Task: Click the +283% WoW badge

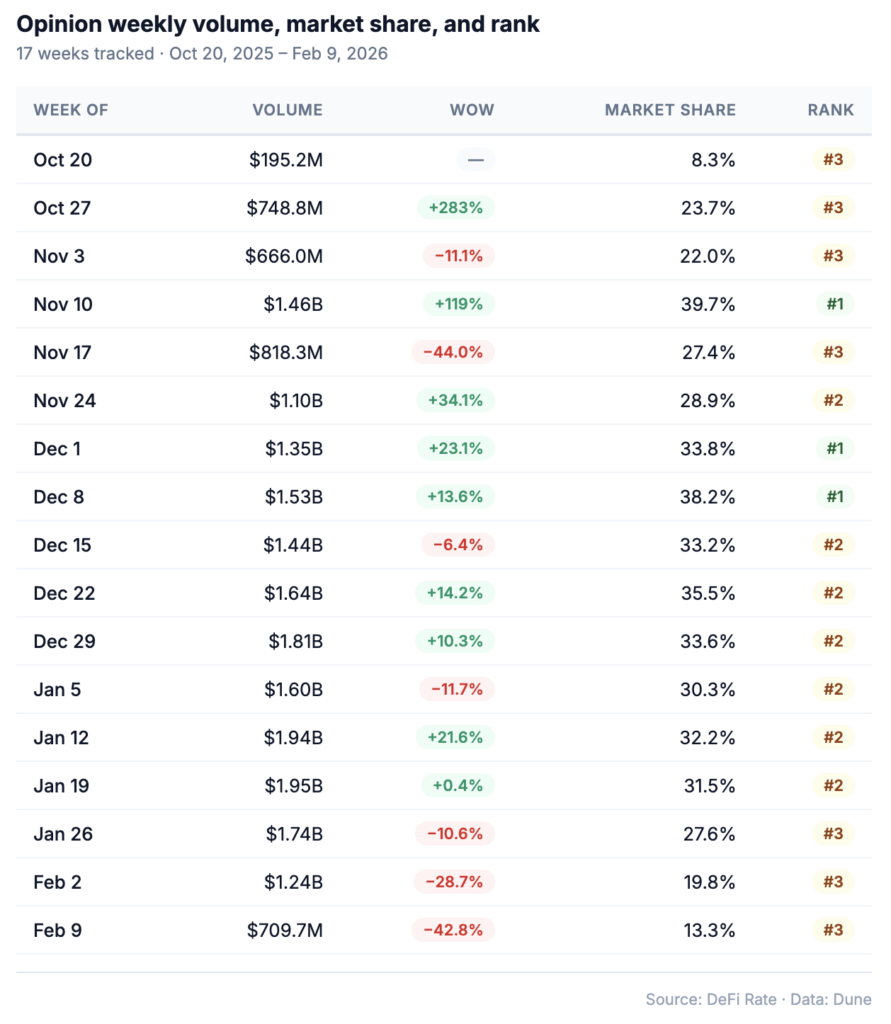Action: (x=456, y=208)
